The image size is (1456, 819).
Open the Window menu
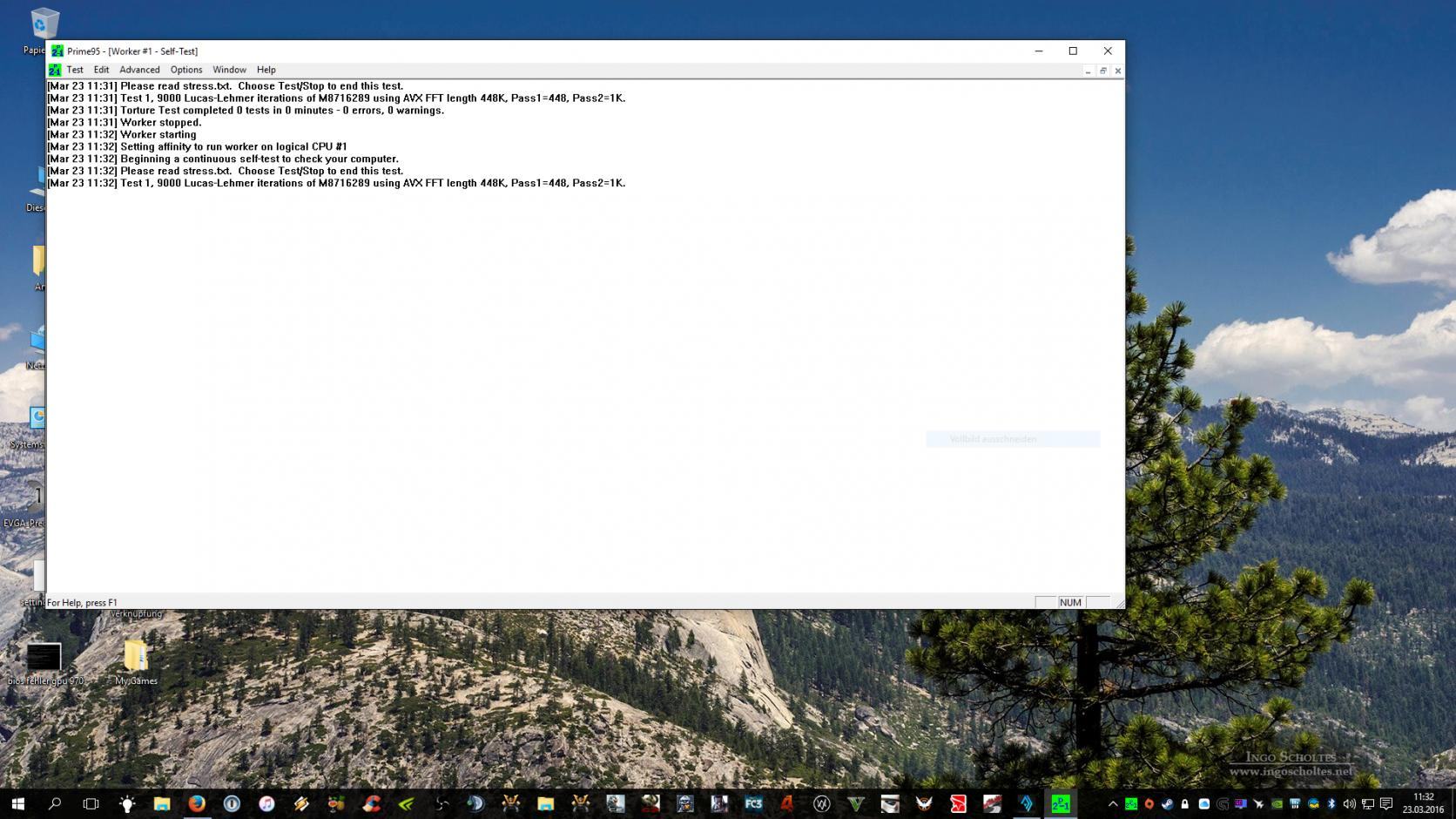pyautogui.click(x=229, y=70)
